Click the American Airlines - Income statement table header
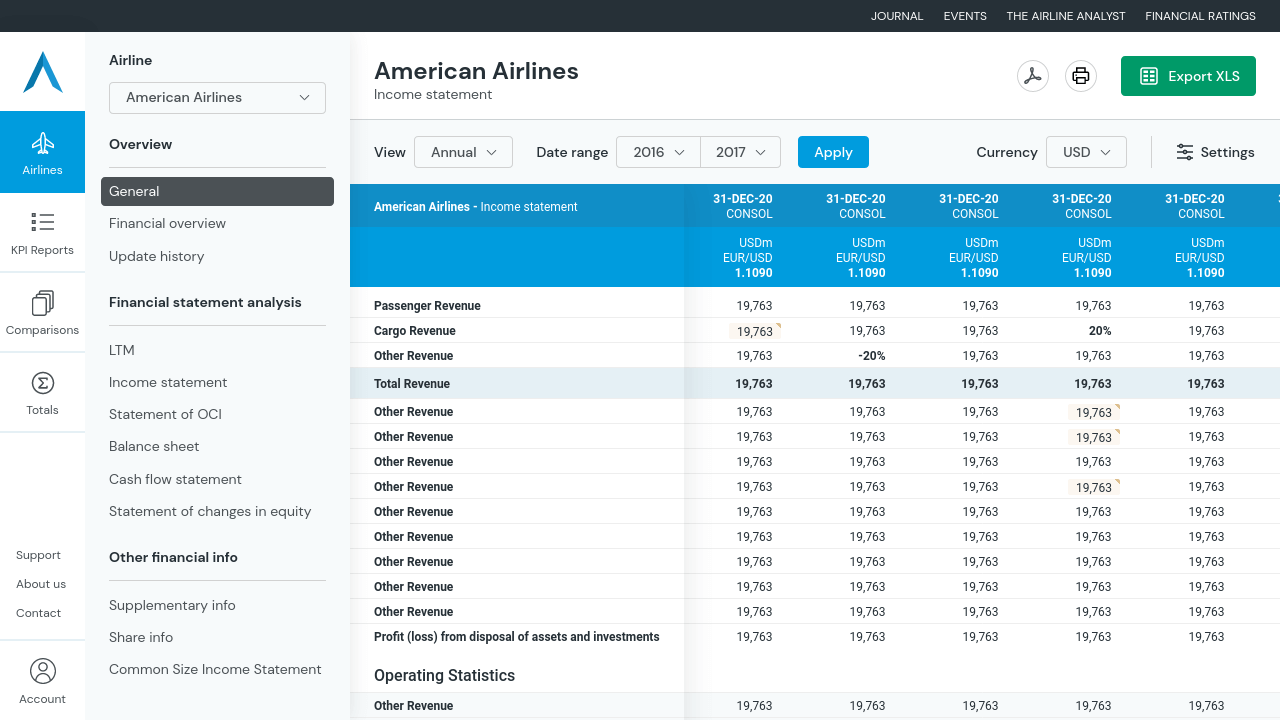Image resolution: width=1280 pixels, height=720 pixels. pos(475,207)
